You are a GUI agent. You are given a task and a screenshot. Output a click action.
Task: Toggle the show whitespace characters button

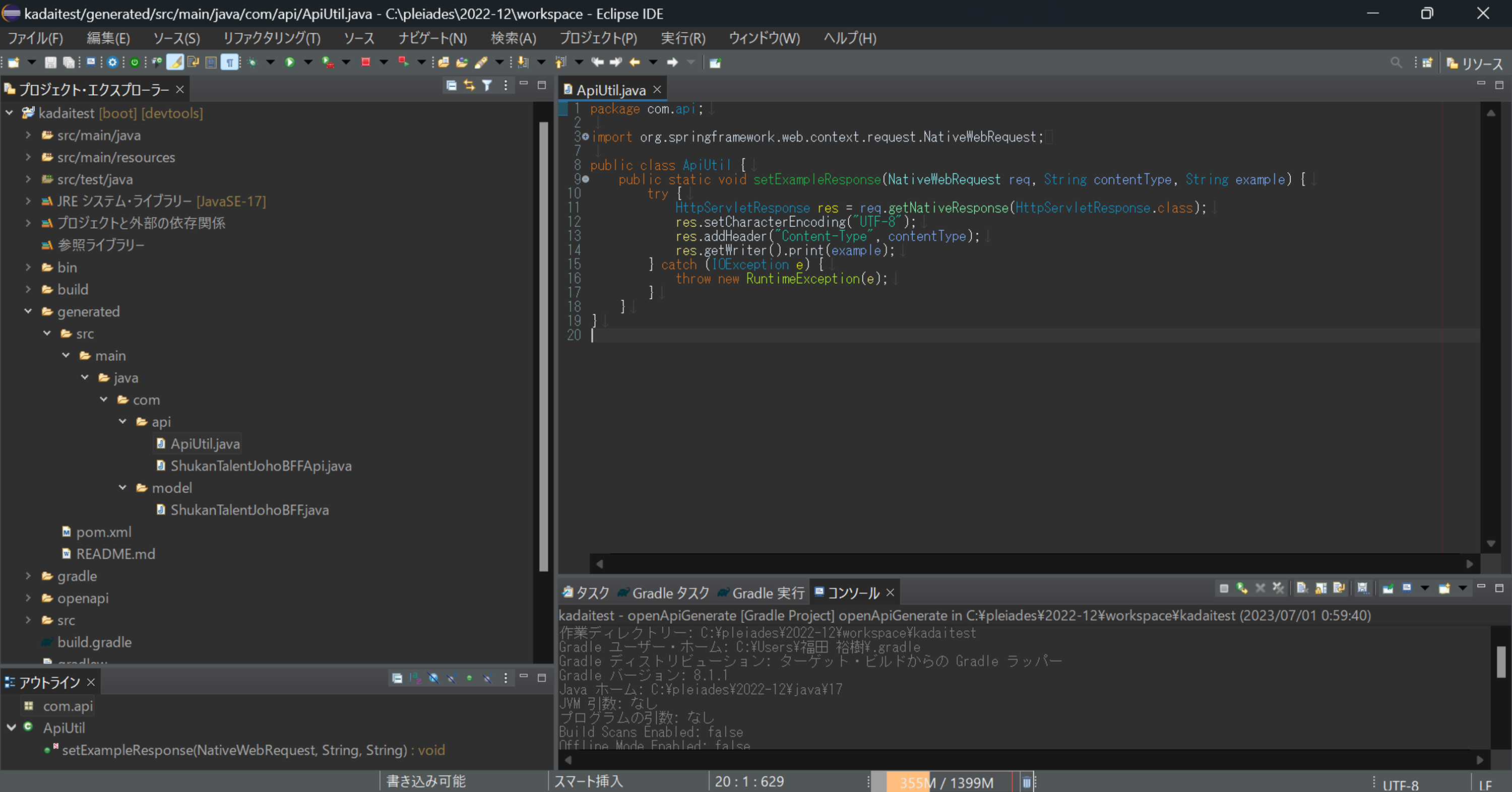[229, 63]
